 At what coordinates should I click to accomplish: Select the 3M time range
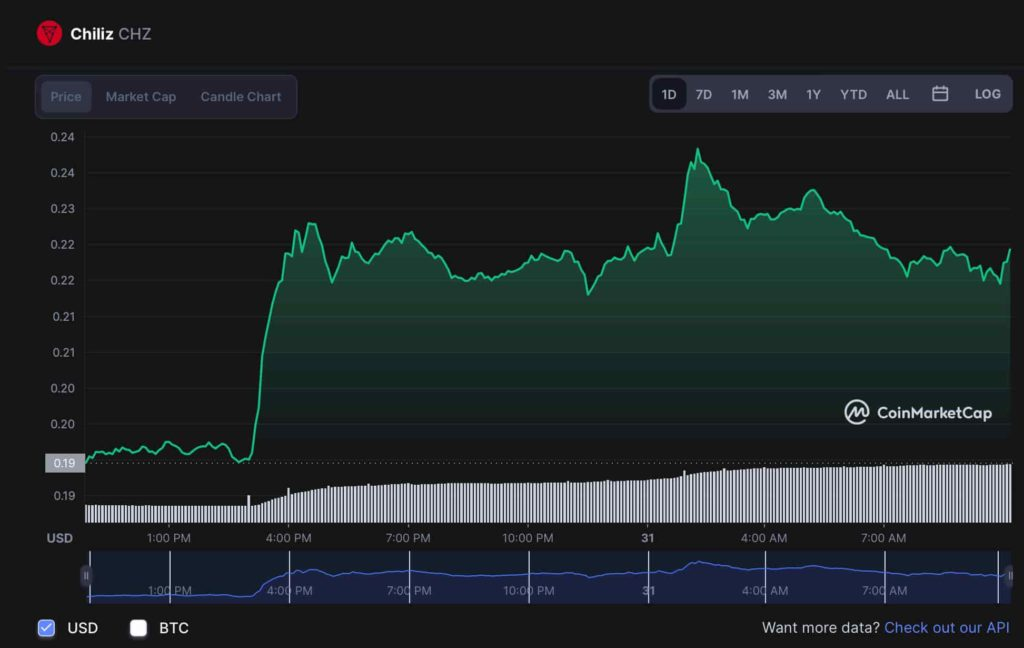(x=777, y=95)
